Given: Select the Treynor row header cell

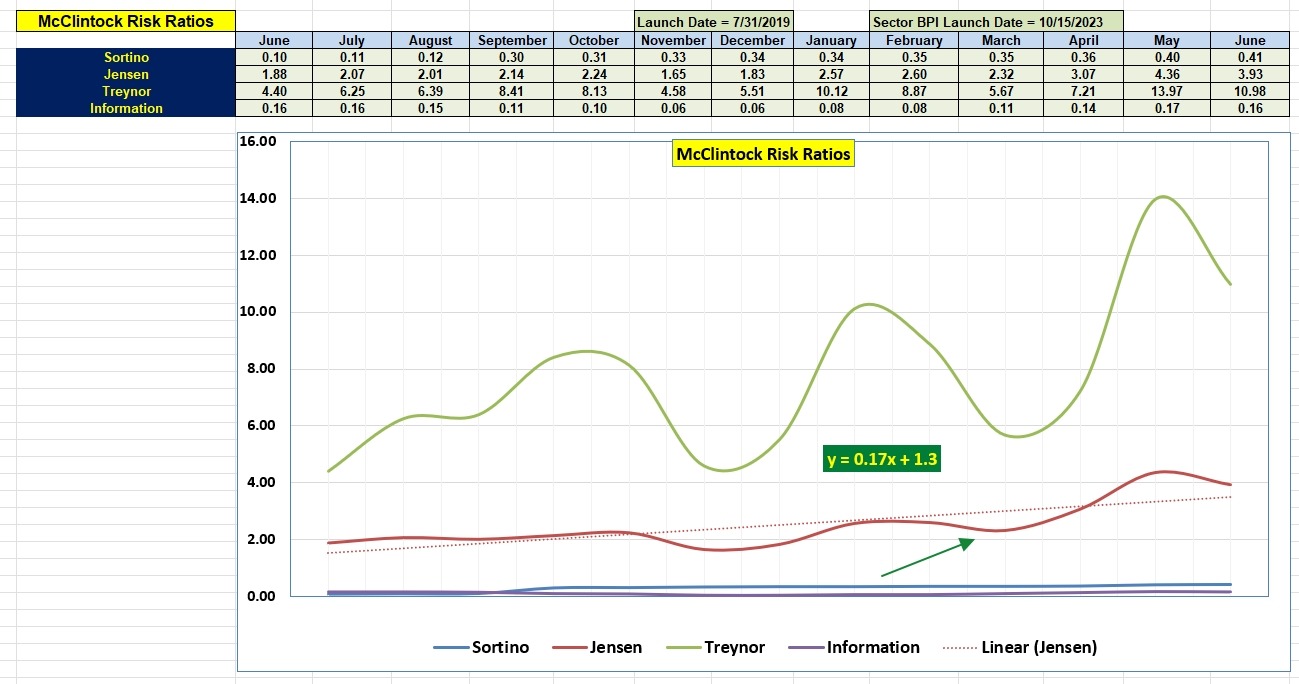Looking at the screenshot, I should click(126, 91).
